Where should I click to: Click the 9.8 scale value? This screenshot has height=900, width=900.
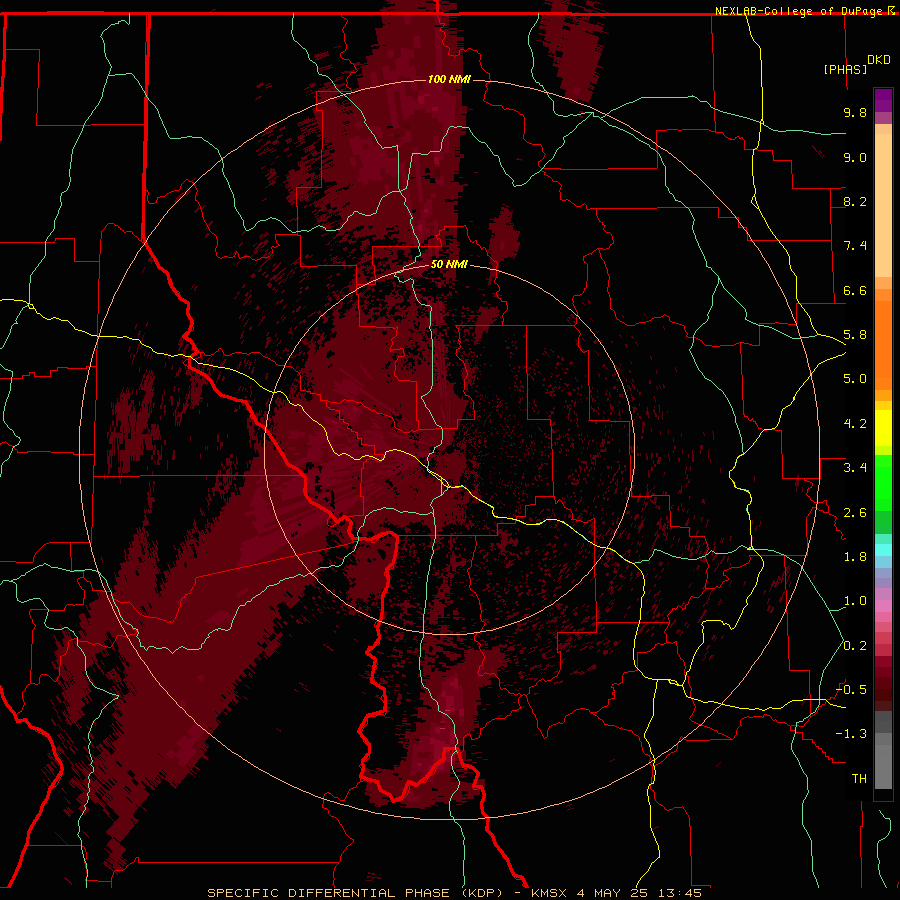(x=855, y=112)
